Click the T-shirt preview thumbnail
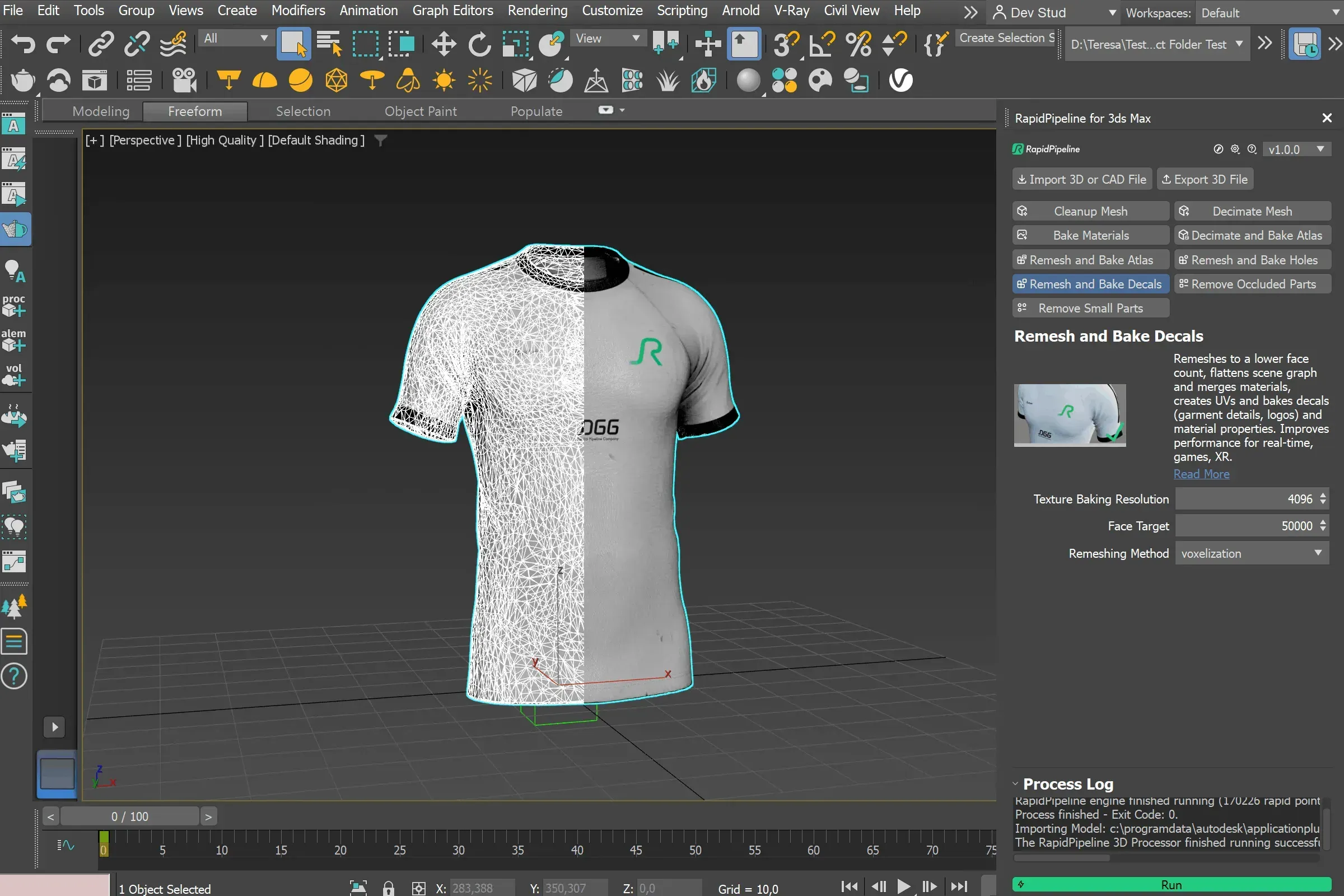This screenshot has width=1344, height=896. click(x=1070, y=415)
